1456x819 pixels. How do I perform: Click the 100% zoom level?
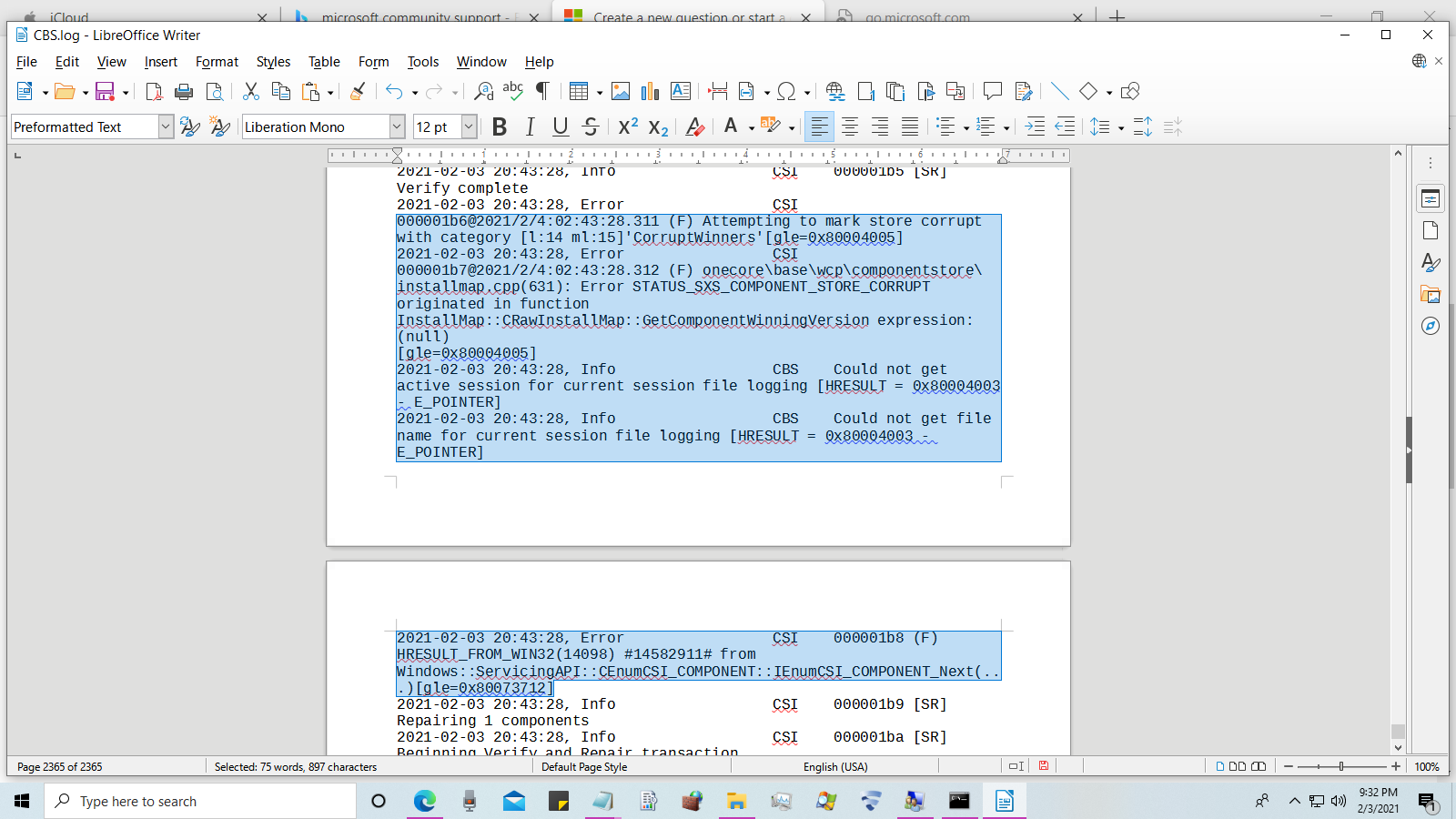tap(1427, 766)
